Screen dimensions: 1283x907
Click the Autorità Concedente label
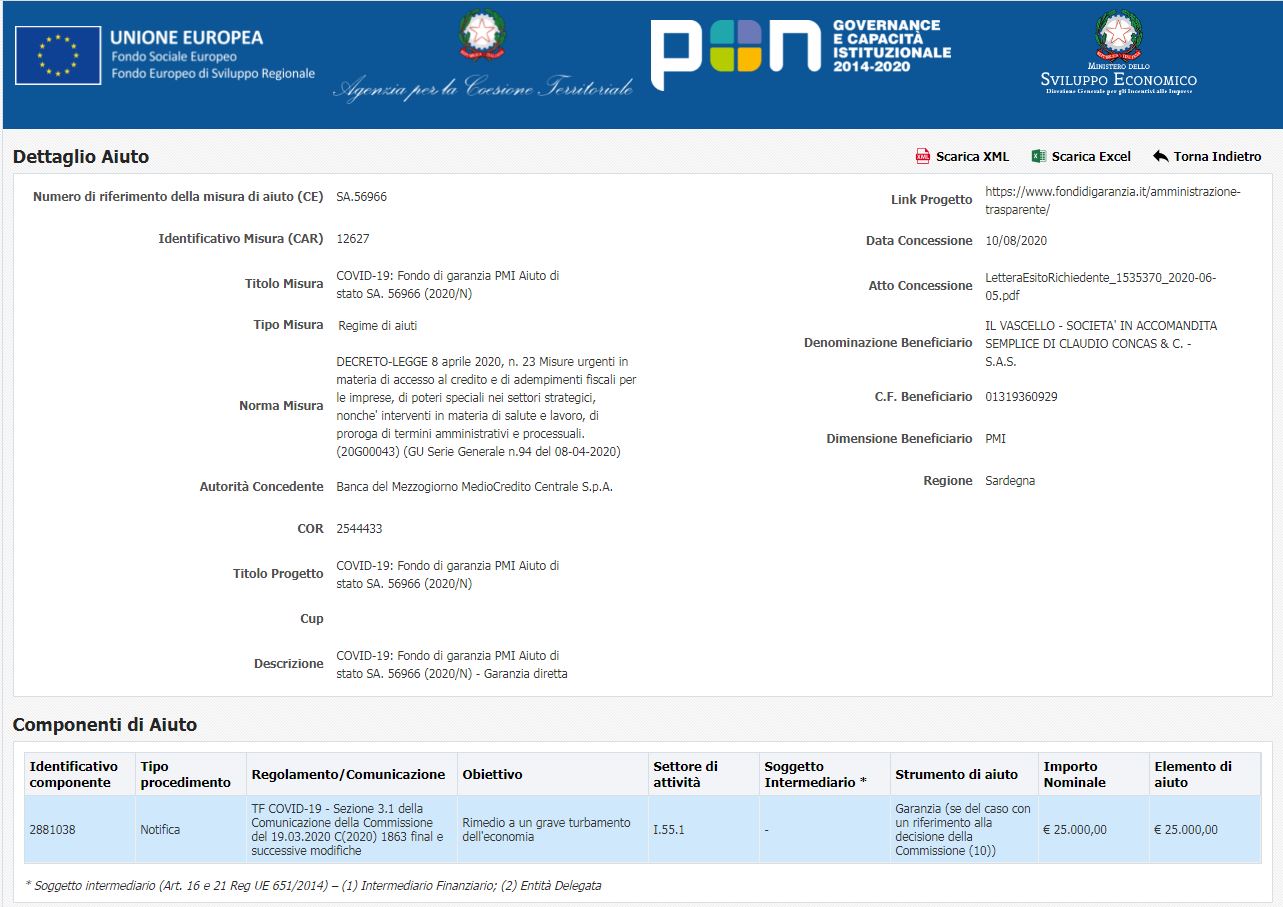pos(262,487)
